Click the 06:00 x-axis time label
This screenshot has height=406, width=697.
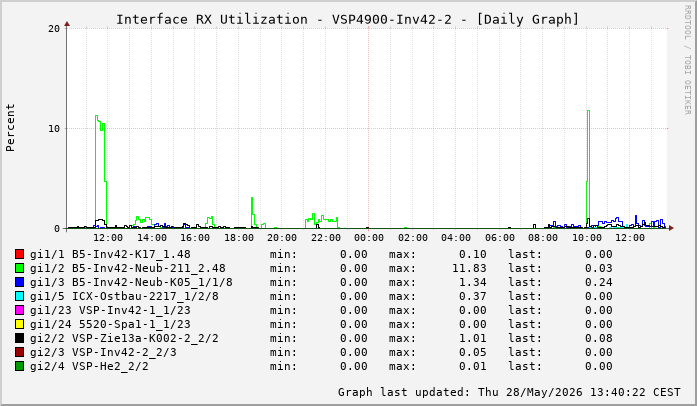500,238
